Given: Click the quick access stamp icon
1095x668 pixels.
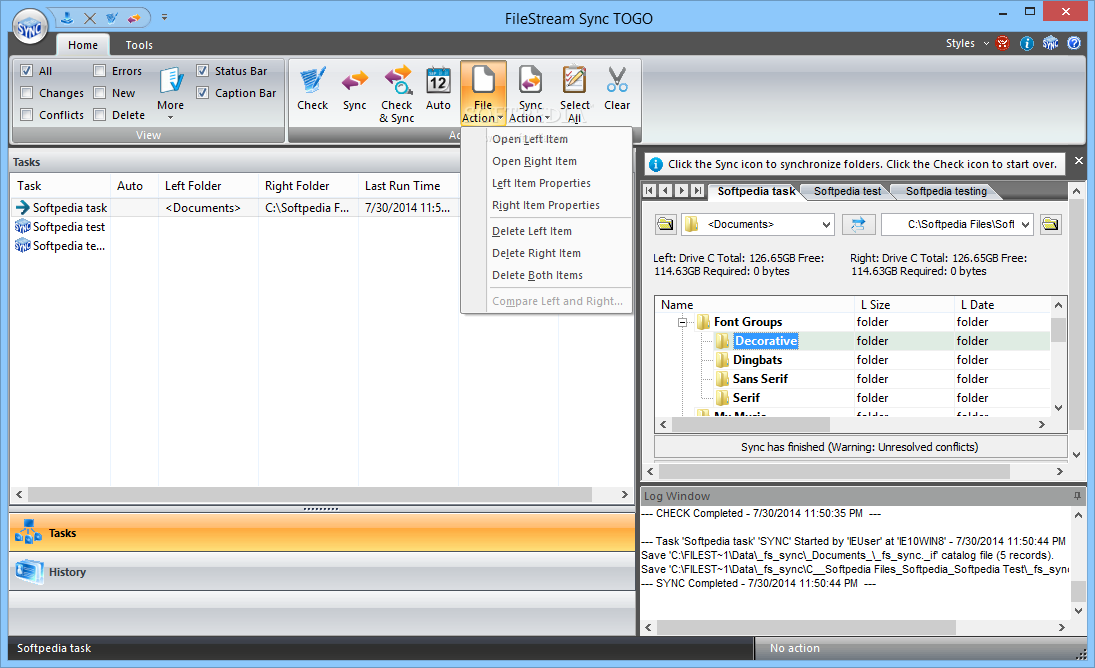Looking at the screenshot, I should coord(67,17).
